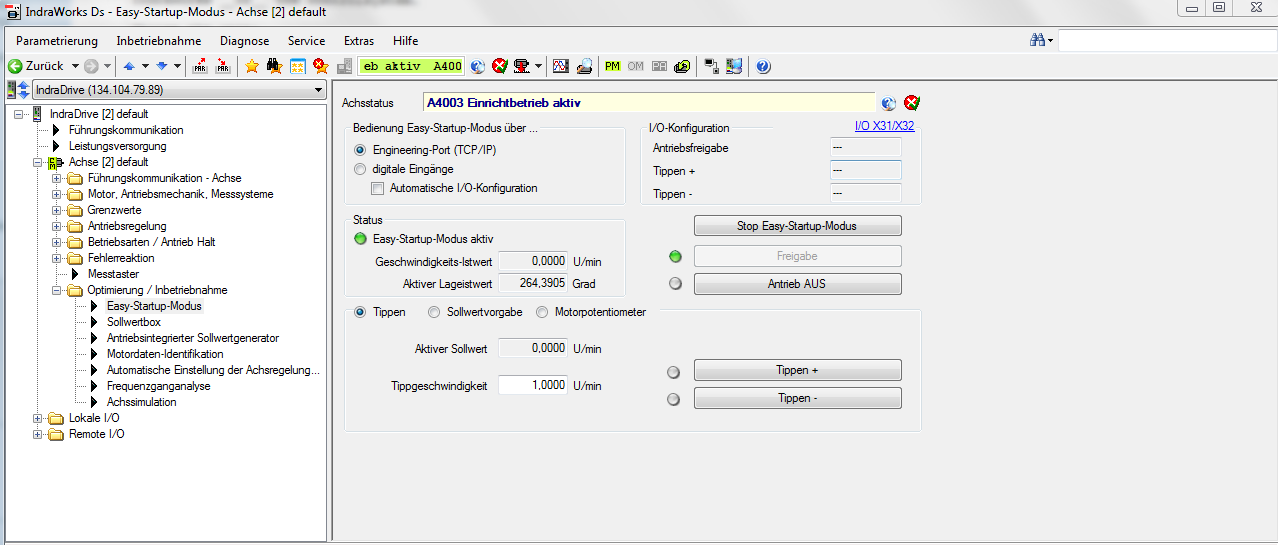
Task: Open the Hilfe menu
Action: pyautogui.click(x=406, y=41)
